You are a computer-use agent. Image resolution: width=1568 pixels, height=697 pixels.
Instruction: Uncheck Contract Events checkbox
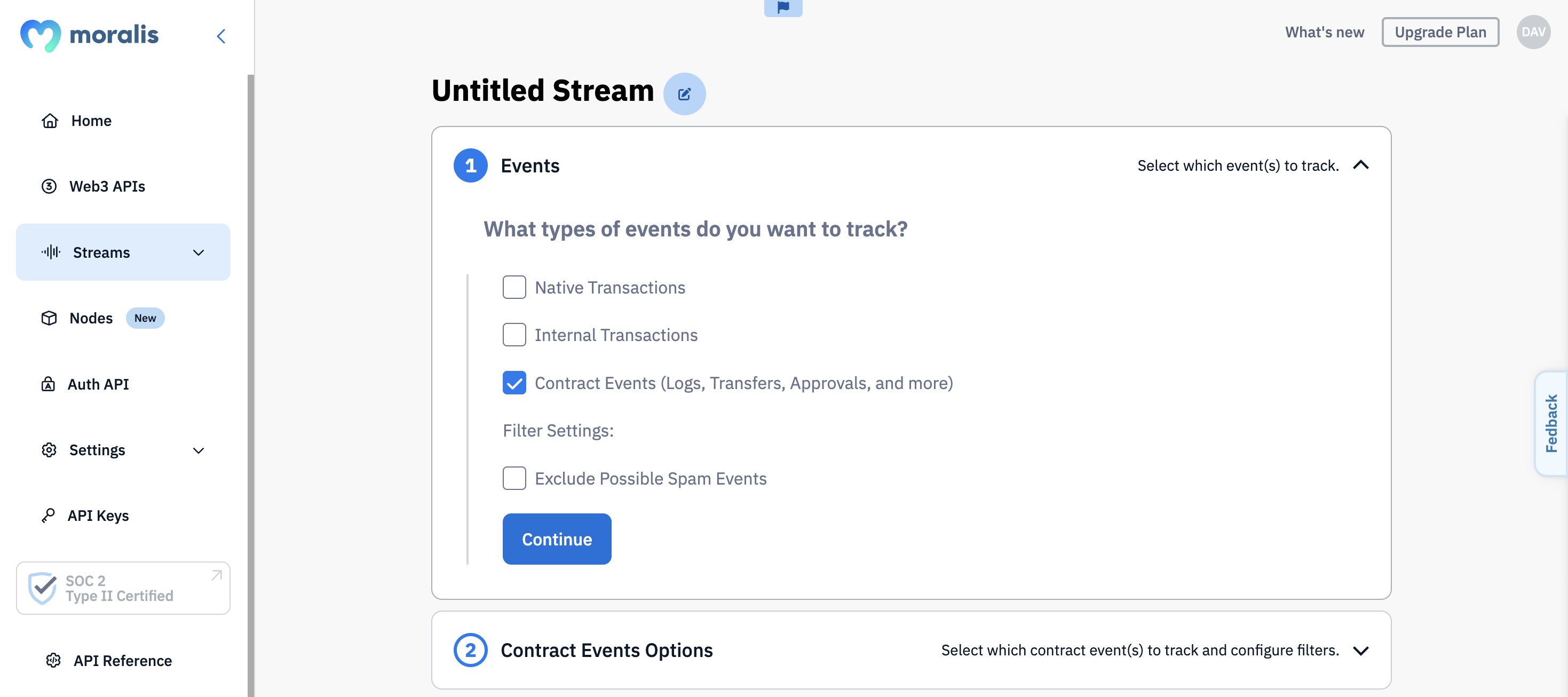pos(514,383)
